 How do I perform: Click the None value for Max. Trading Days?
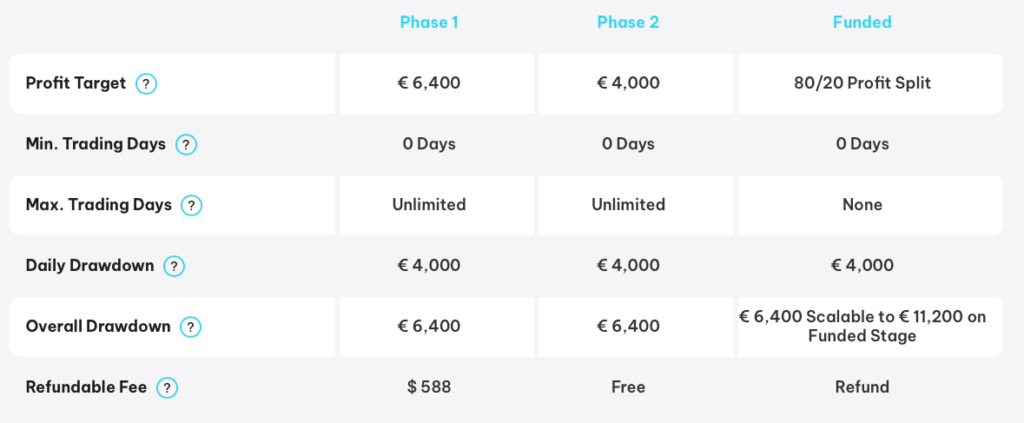[862, 205]
